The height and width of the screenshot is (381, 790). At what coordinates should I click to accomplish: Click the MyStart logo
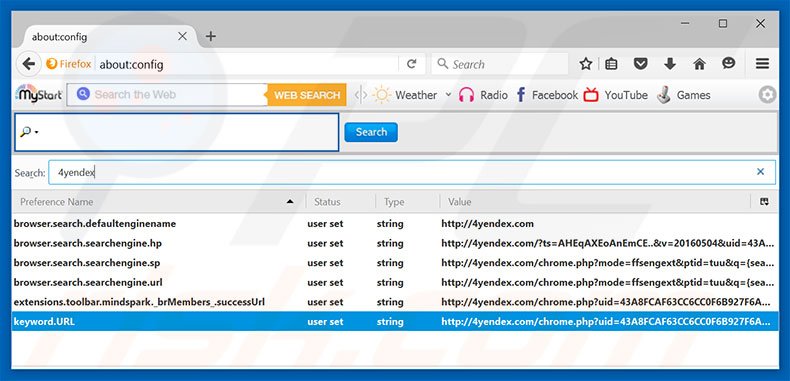click(39, 94)
